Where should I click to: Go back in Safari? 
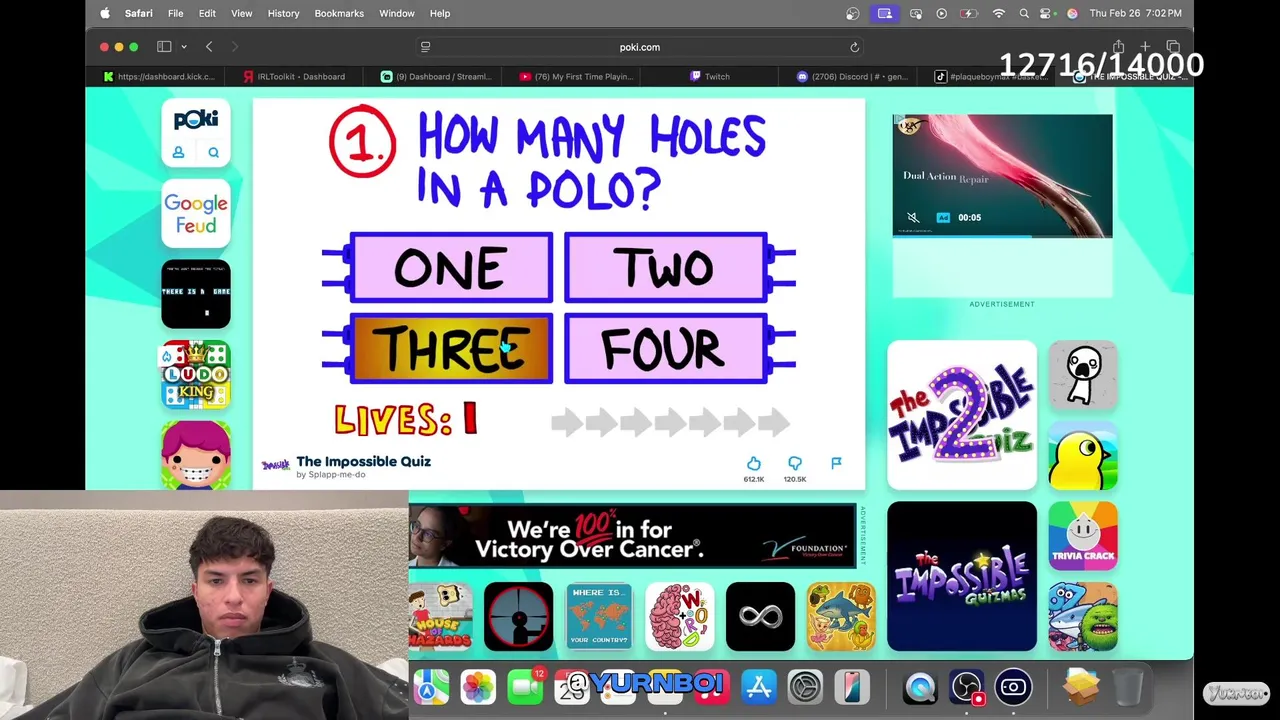click(x=209, y=47)
